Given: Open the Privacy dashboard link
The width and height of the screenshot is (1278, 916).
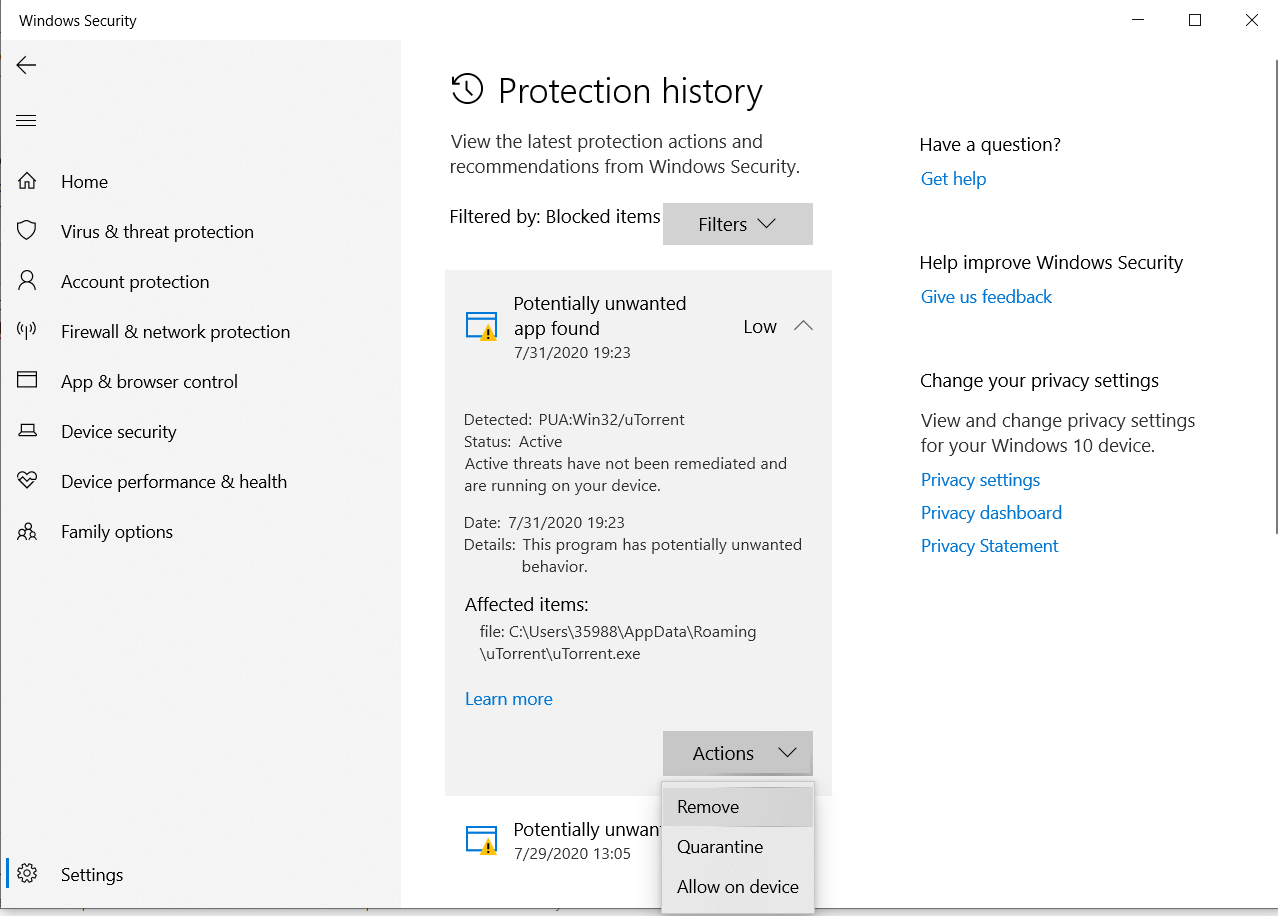Looking at the screenshot, I should [x=991, y=513].
